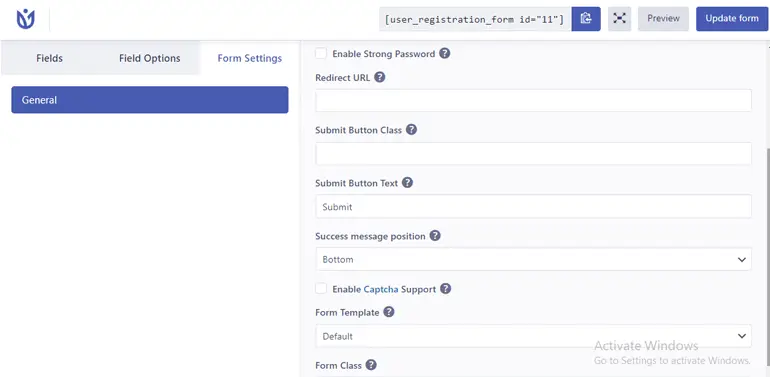This screenshot has height=377, width=770.
Task: Click the Update form button
Action: point(732,19)
